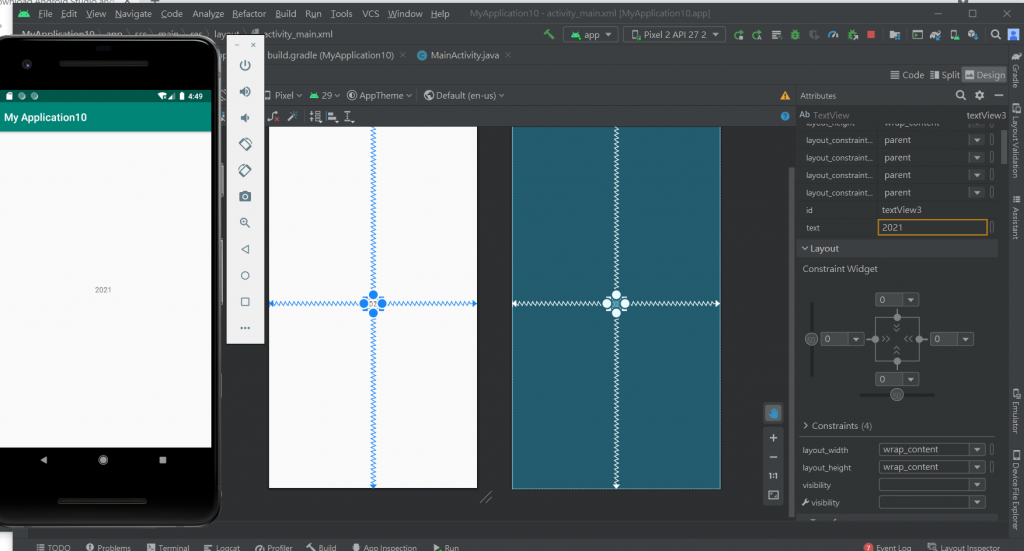Image resolution: width=1024 pixels, height=551 pixels.
Task: Switch to Split view mode
Action: tap(945, 75)
